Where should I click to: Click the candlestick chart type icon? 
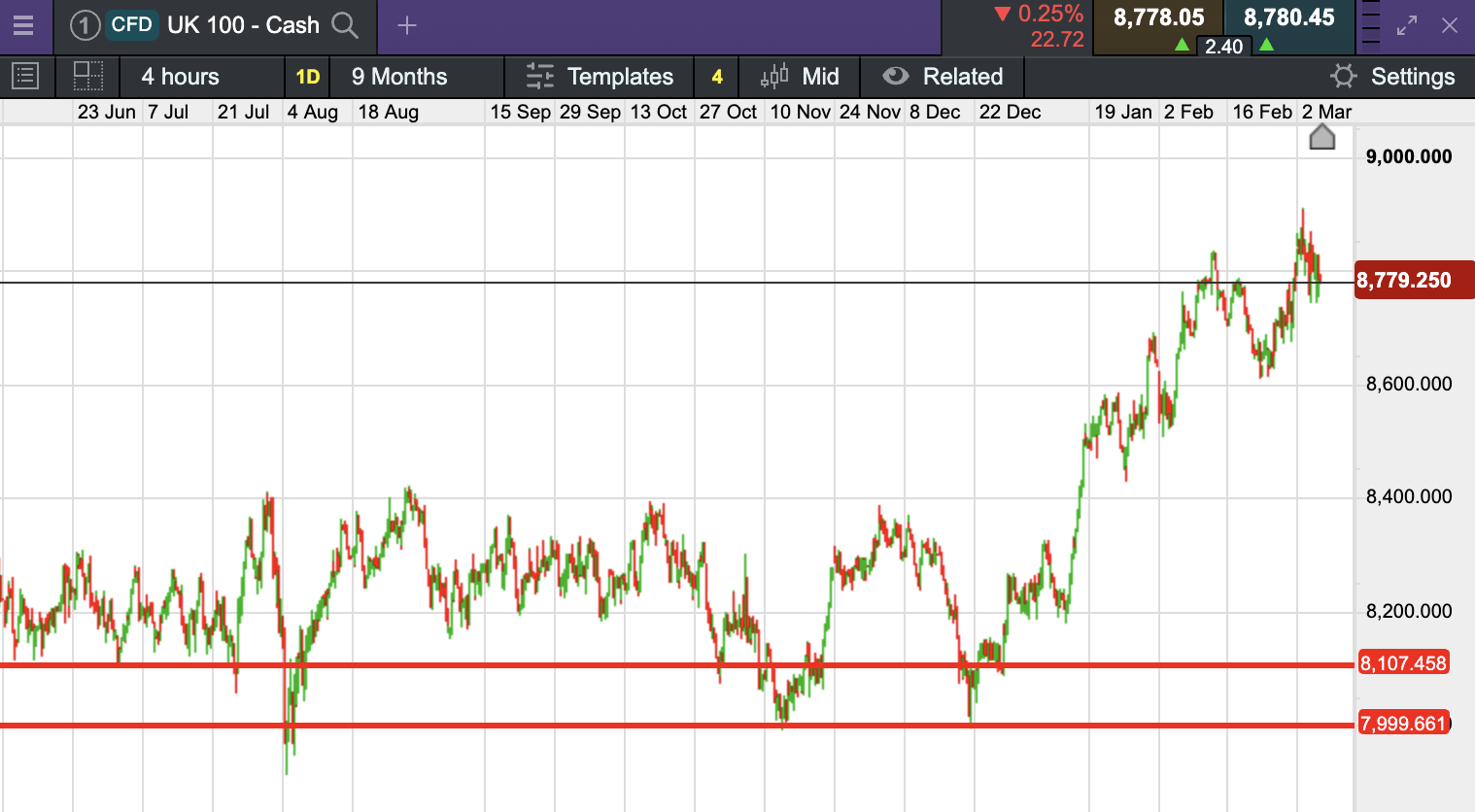774,76
